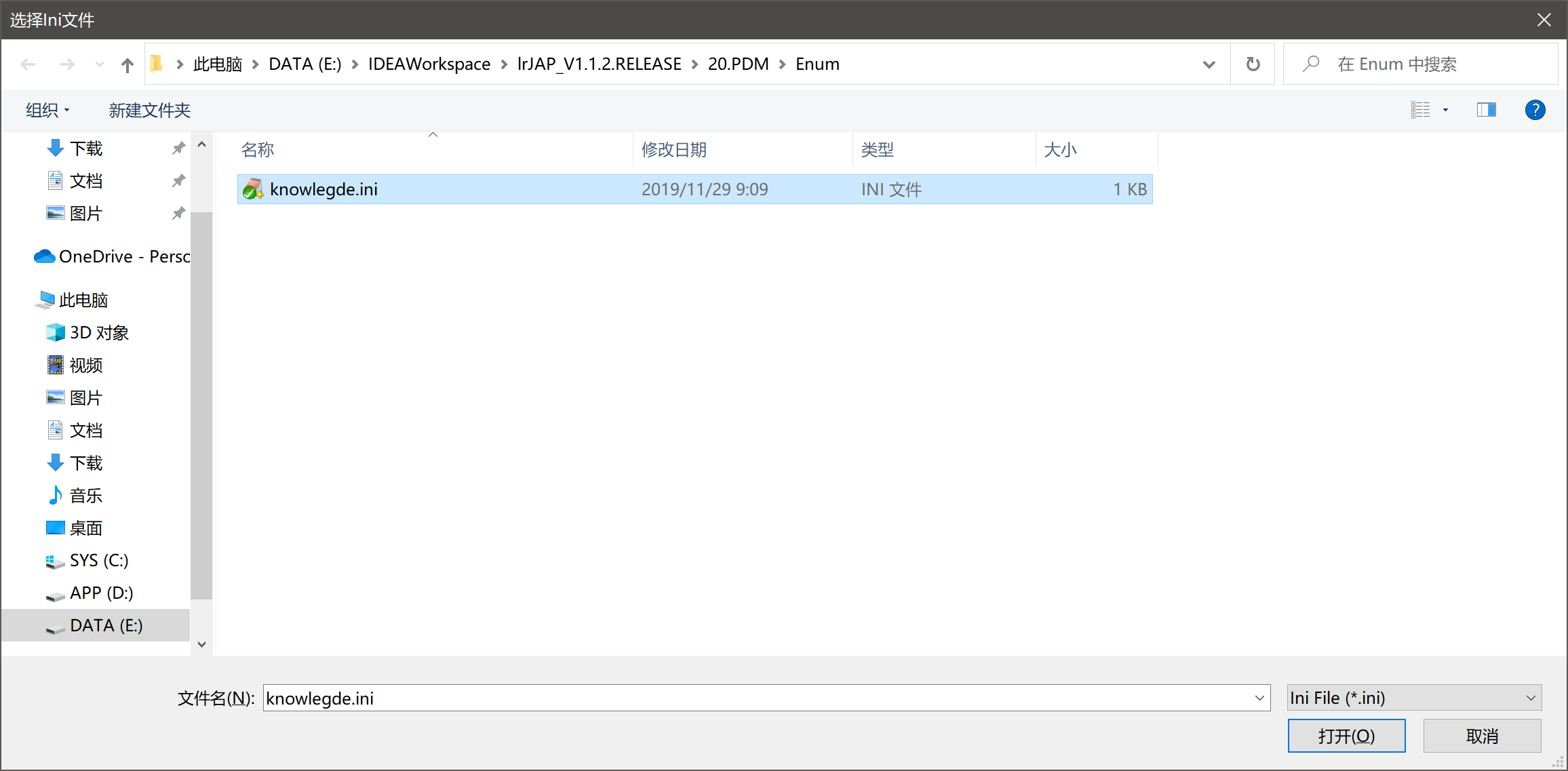Select 20.PDM in the address path

click(x=739, y=64)
